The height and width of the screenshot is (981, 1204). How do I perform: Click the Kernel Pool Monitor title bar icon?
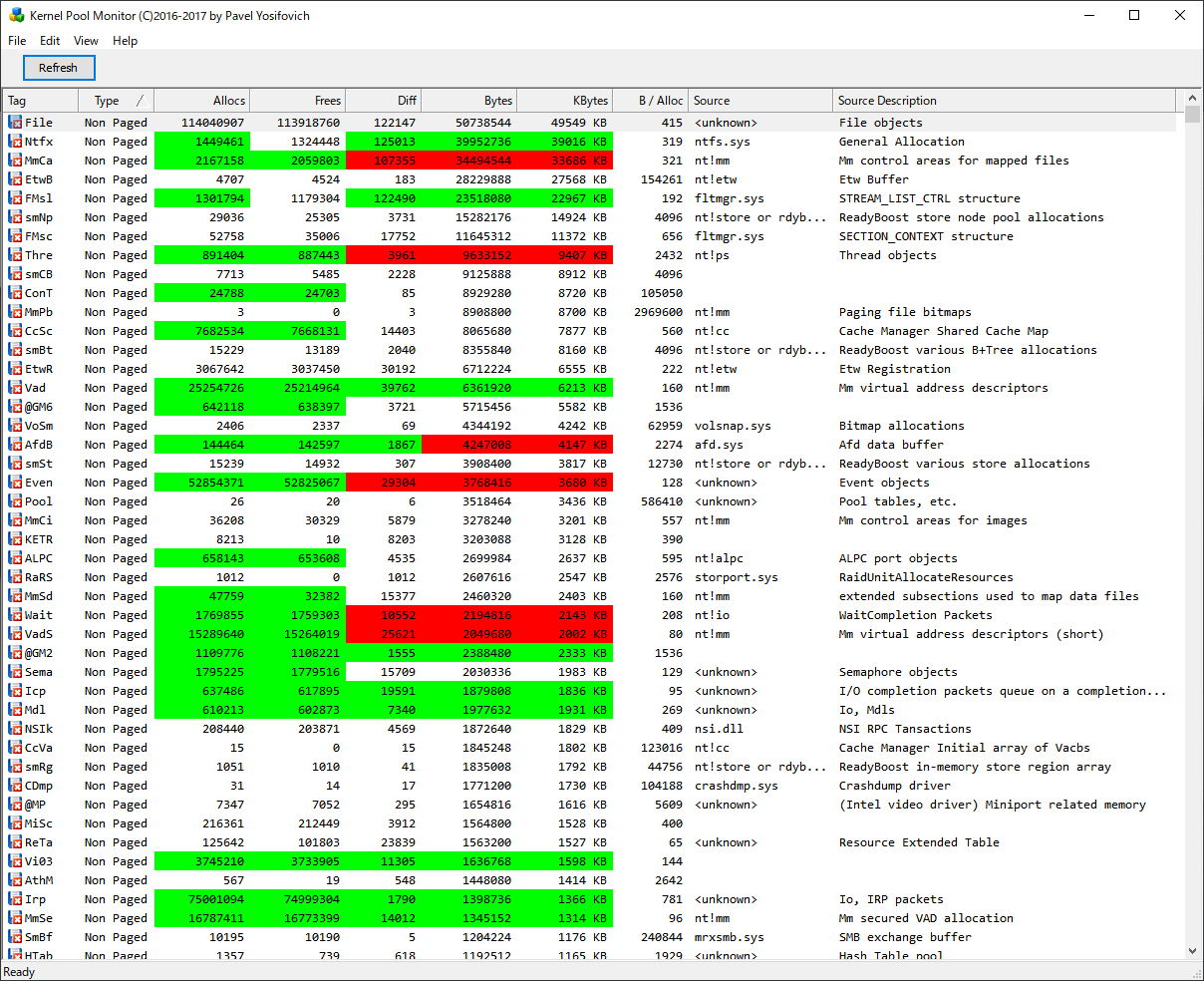point(16,15)
